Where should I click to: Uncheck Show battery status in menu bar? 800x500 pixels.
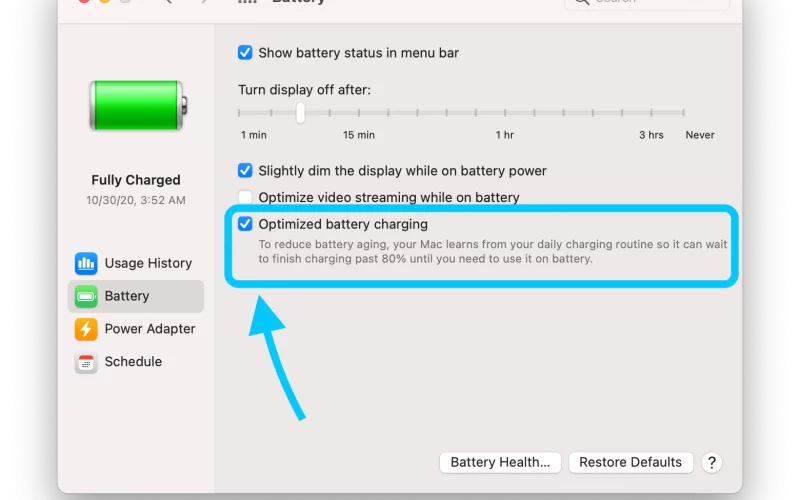(245, 53)
